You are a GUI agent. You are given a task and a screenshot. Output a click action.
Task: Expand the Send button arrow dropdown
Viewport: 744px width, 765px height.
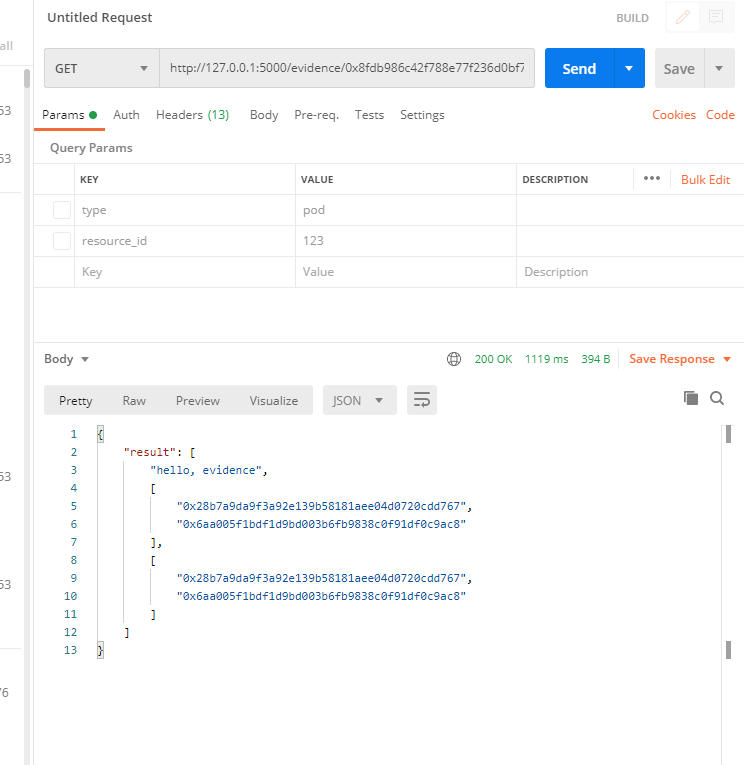[x=629, y=68]
